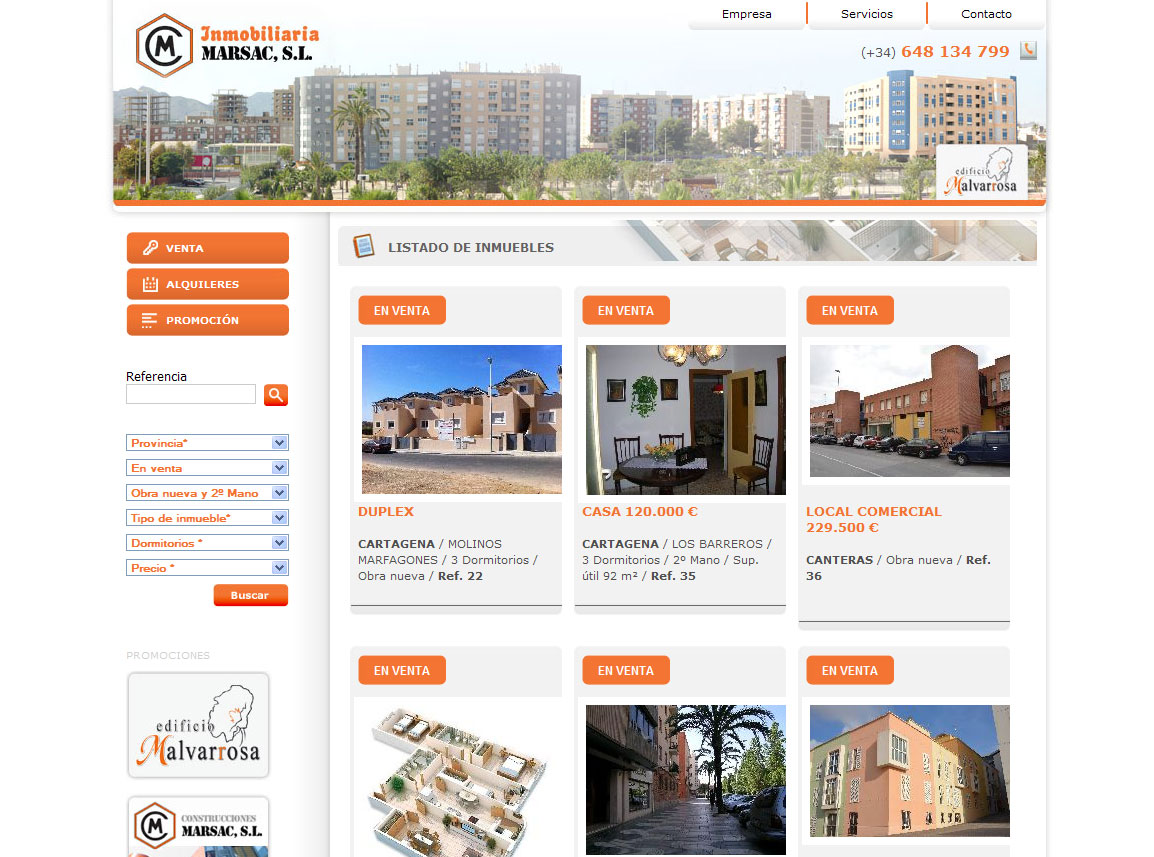Click the Inmobiliaria Marsac logo
The image size is (1154, 857).
coord(226,45)
